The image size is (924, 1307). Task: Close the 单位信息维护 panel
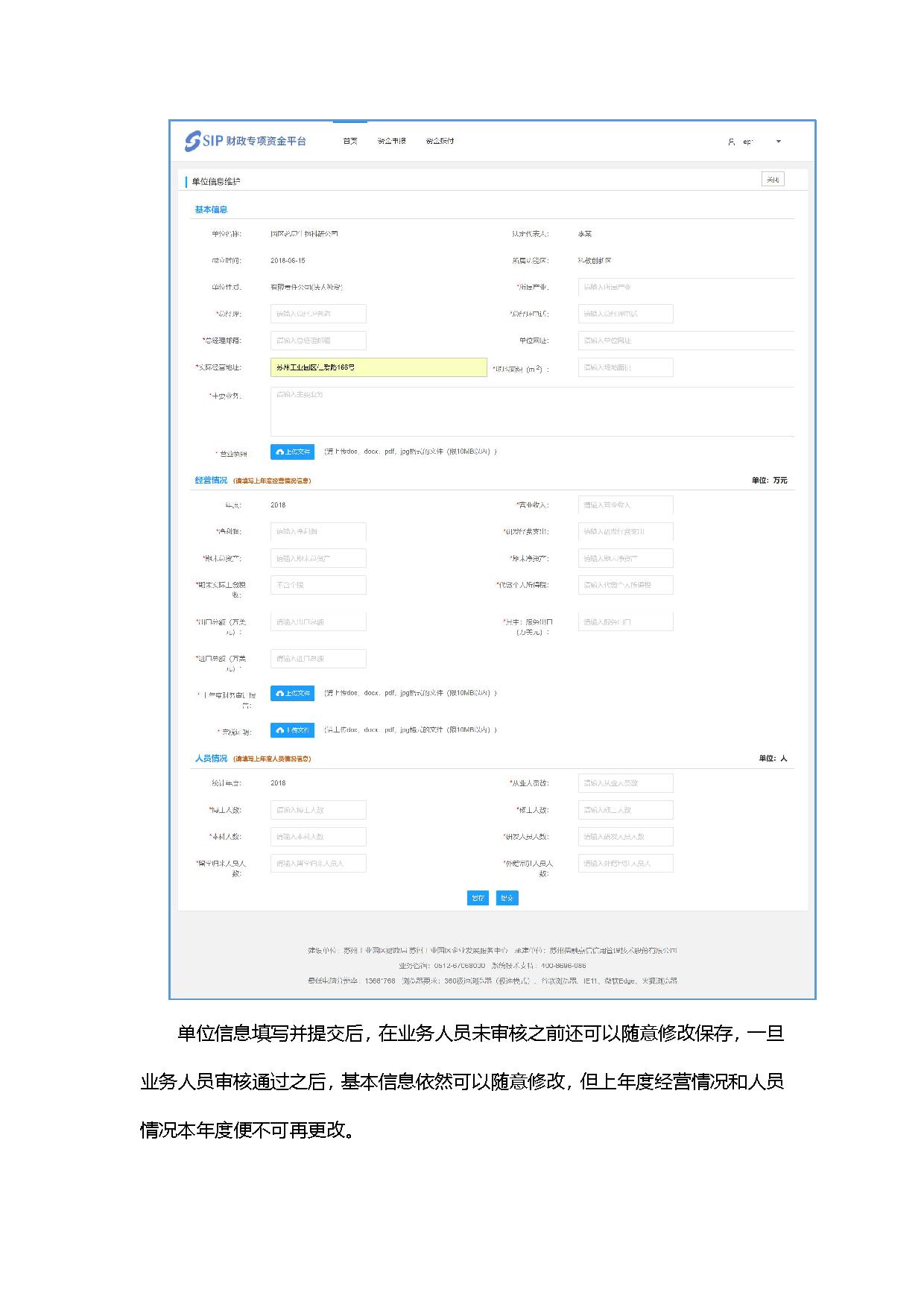pos(773,179)
